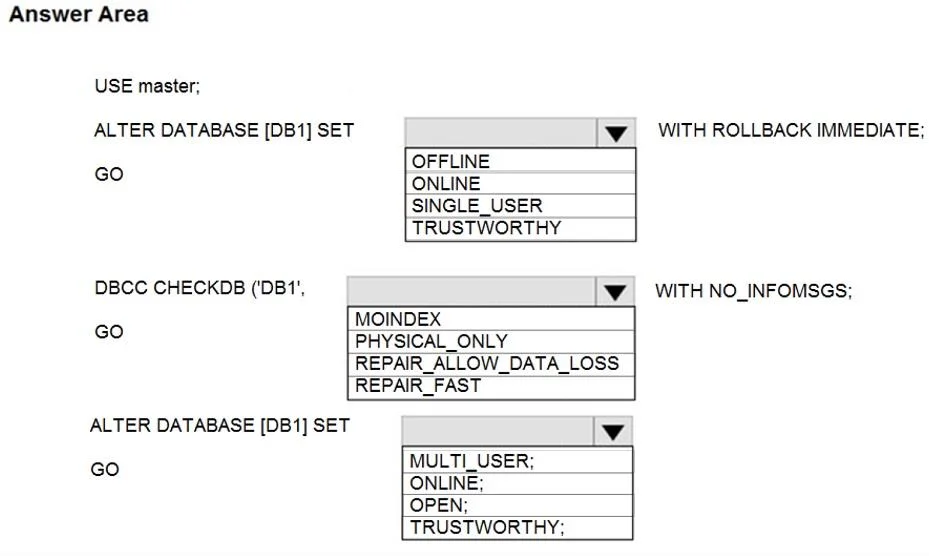Select OFFLINE in the first list
The image size is (929, 556).
tap(520, 161)
